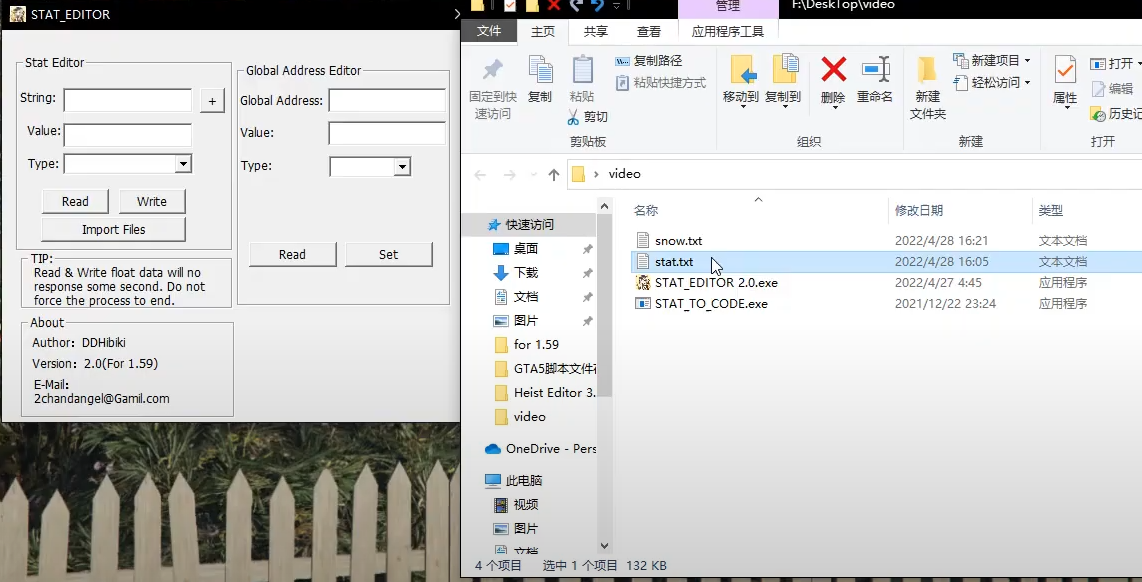Click the Write button
This screenshot has height=582, width=1142.
pos(151,202)
